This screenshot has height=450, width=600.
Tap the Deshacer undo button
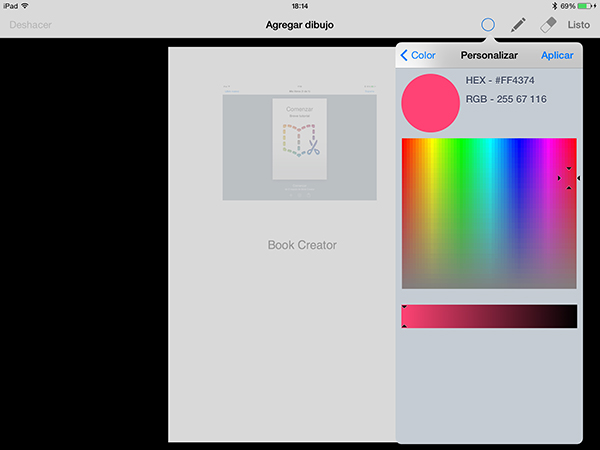[31, 25]
